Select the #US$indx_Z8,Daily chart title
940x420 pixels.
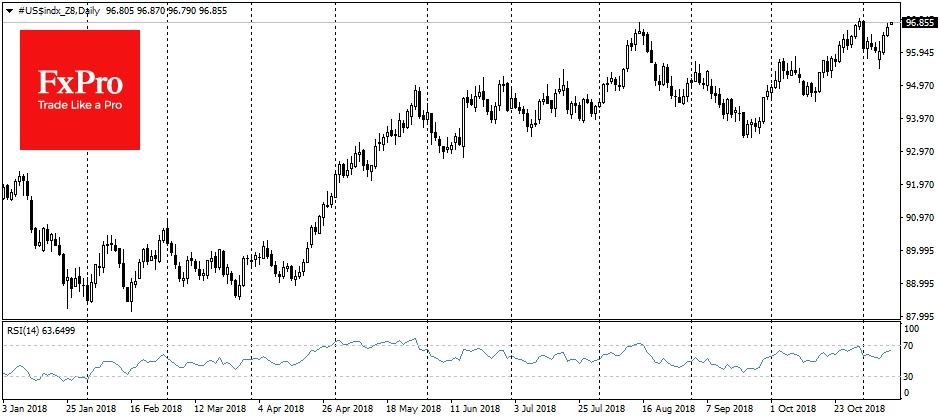coord(58,10)
